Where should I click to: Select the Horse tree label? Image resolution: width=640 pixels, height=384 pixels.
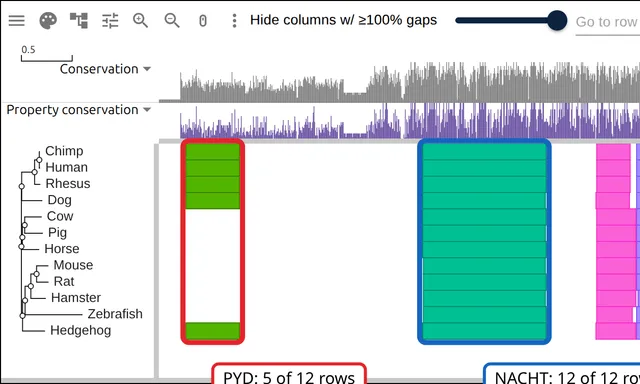pyautogui.click(x=62, y=249)
